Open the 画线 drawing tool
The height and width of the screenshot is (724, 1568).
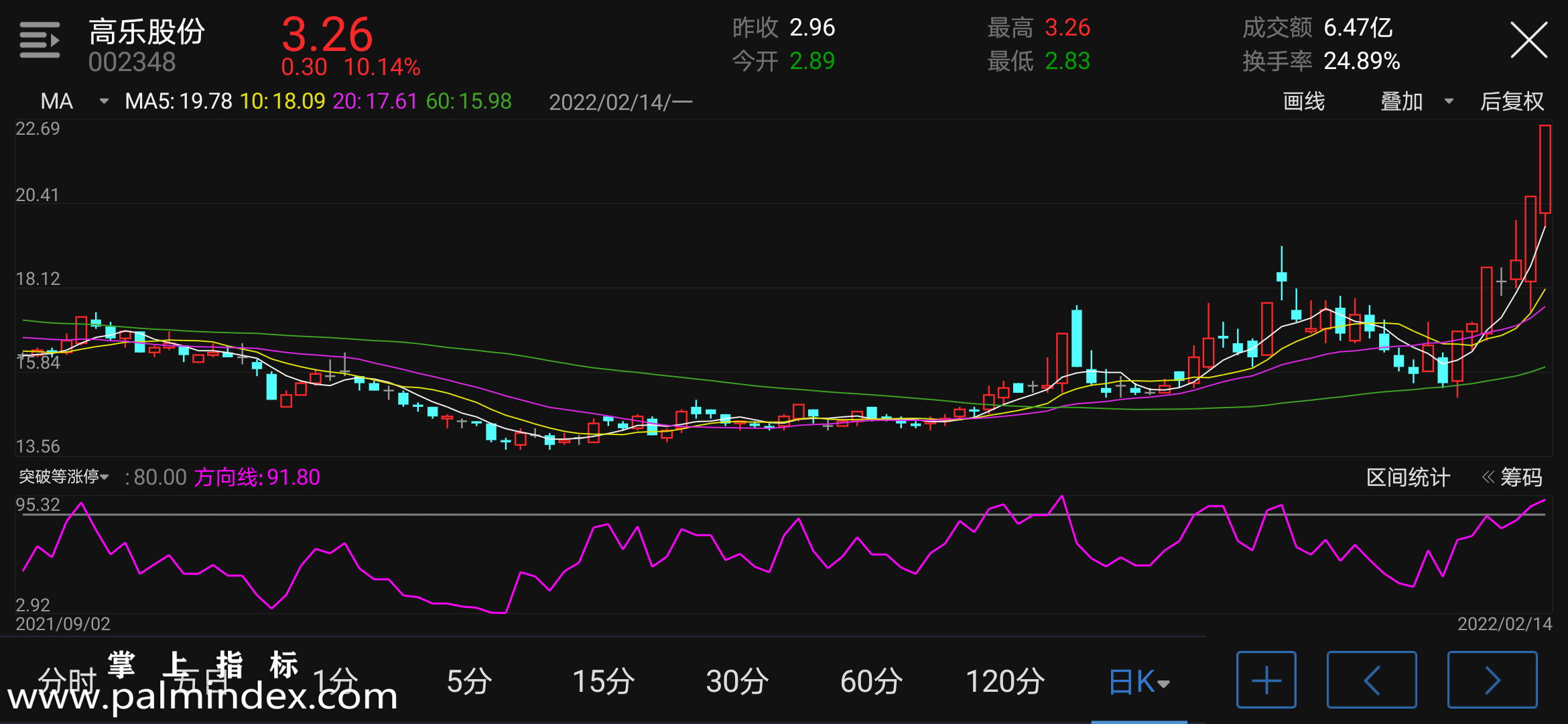point(1303,101)
